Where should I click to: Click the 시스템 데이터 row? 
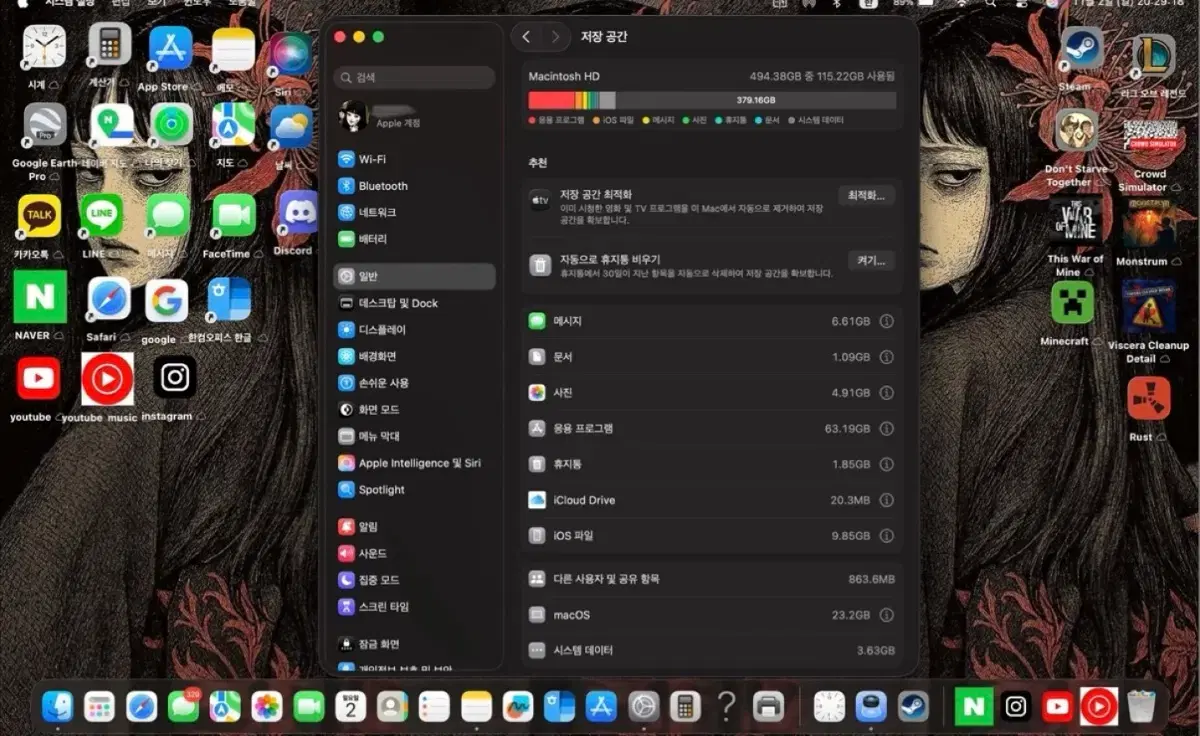[711, 650]
